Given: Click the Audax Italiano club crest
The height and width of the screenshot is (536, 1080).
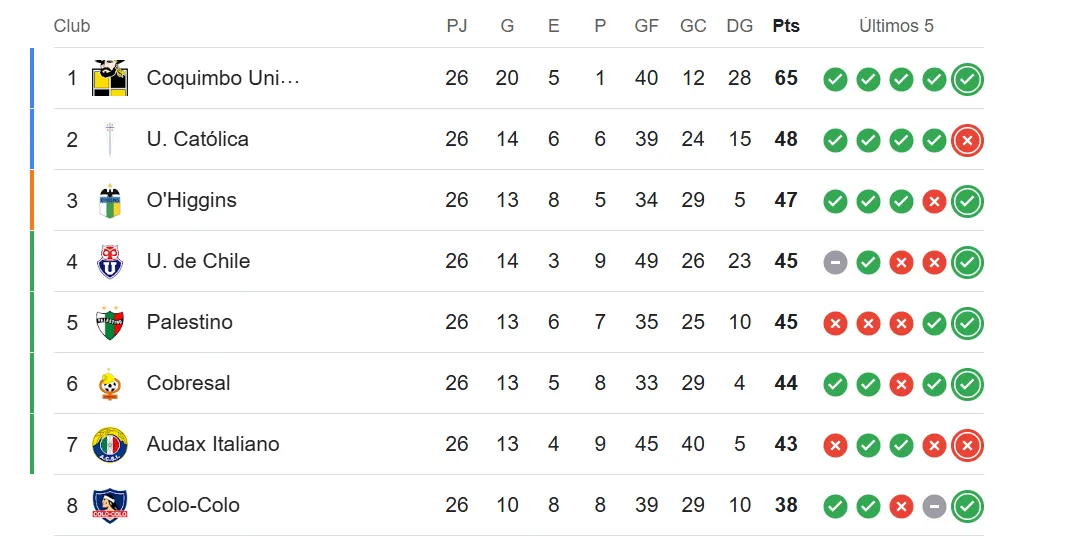Looking at the screenshot, I should pos(110,445).
